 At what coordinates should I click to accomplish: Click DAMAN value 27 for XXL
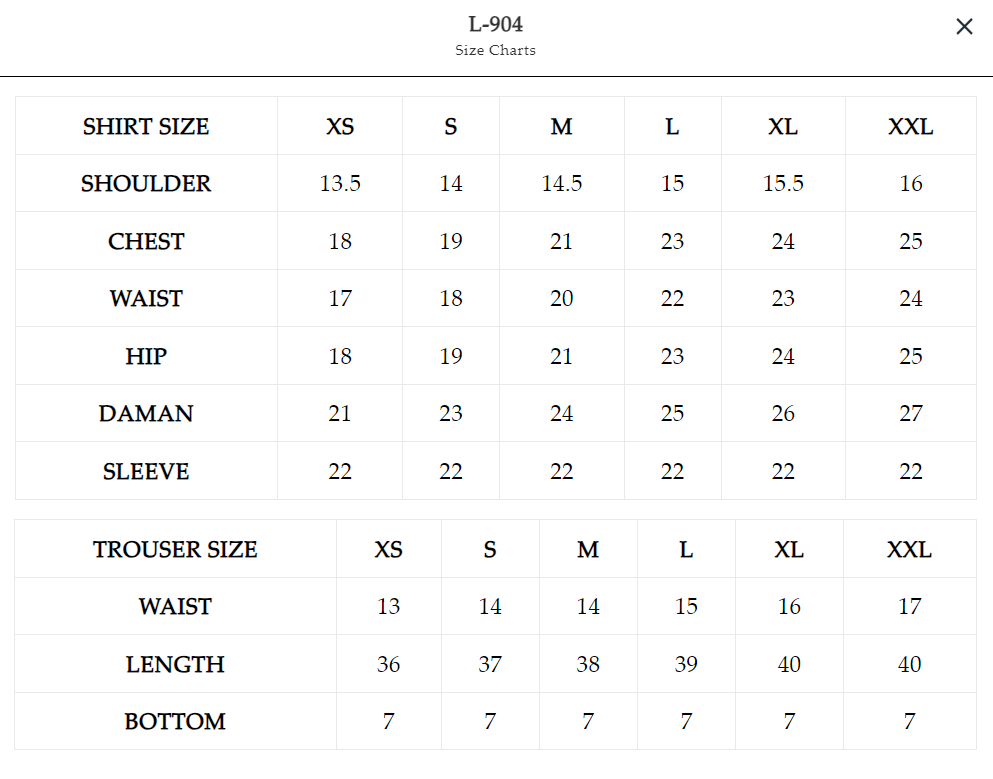point(911,414)
